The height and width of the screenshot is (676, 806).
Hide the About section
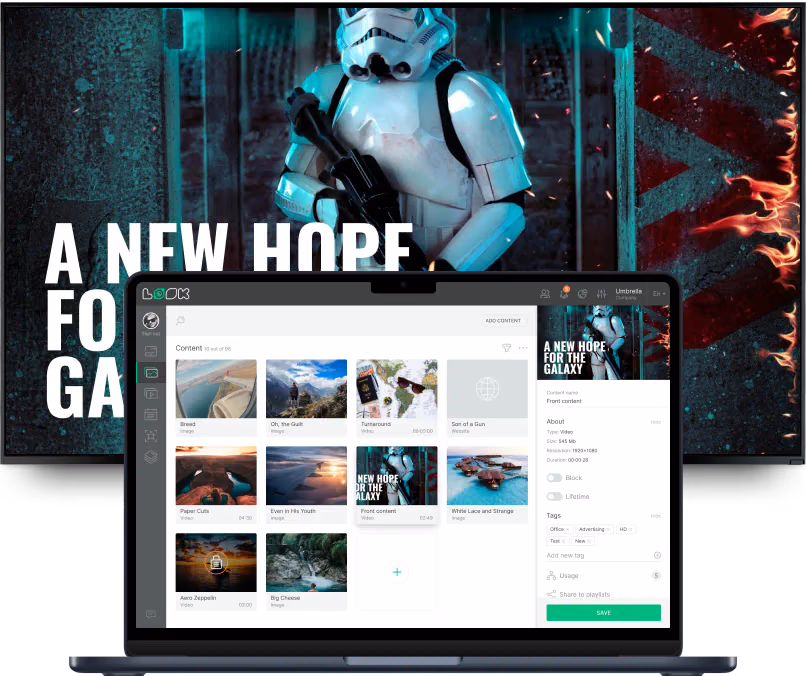pyautogui.click(x=655, y=422)
